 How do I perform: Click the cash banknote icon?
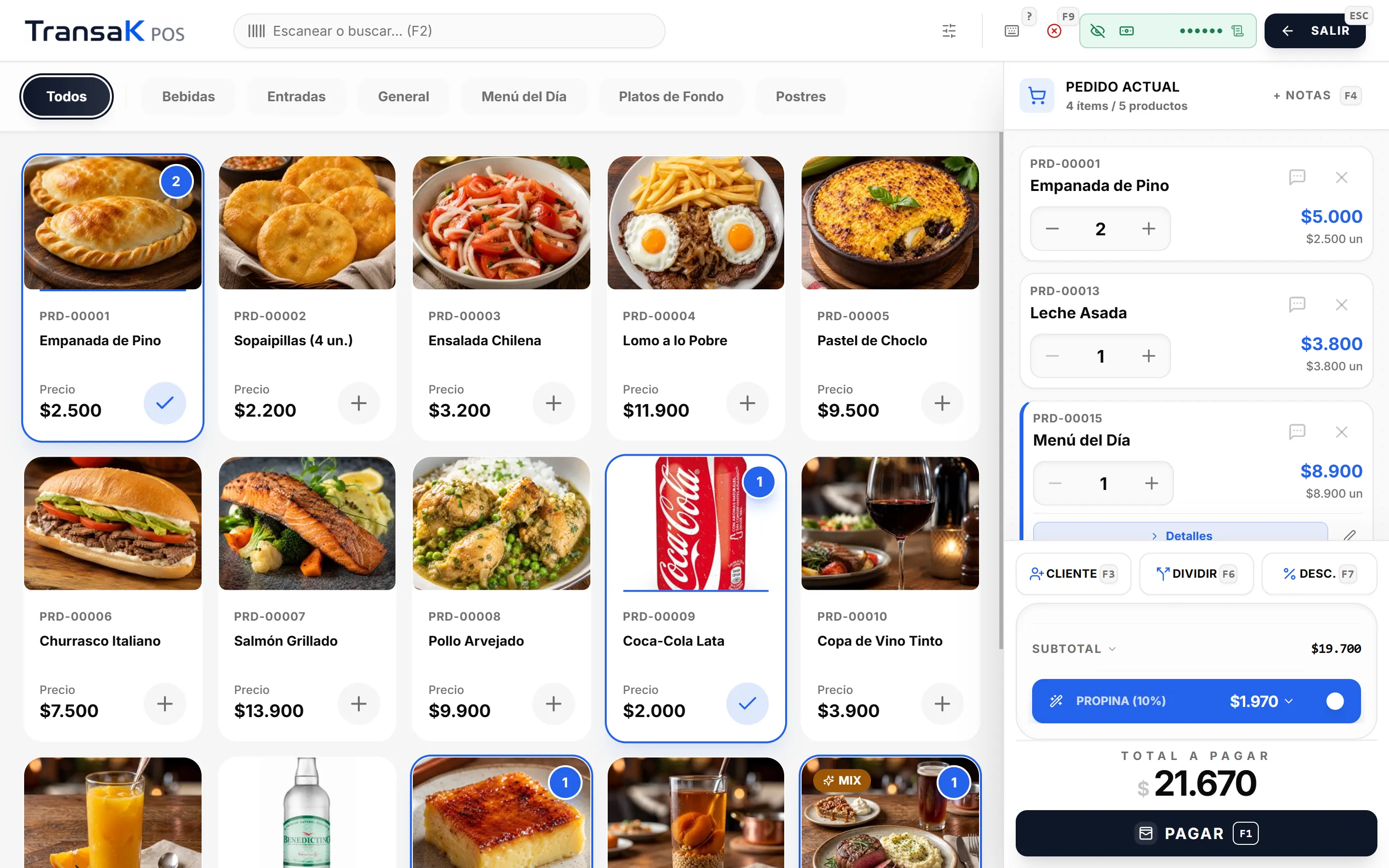[1126, 31]
